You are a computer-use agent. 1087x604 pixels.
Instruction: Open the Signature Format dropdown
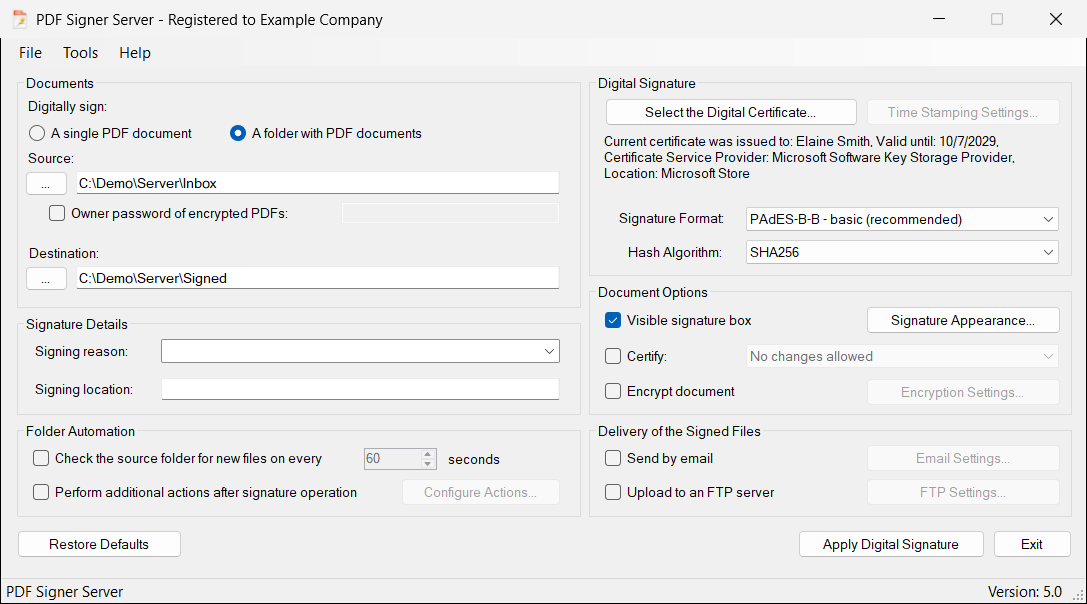click(x=902, y=219)
